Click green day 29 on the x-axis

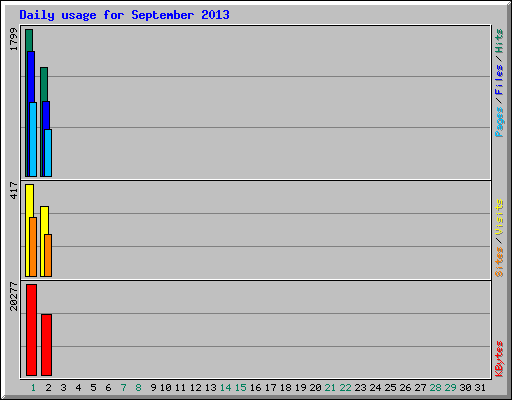coord(450,388)
